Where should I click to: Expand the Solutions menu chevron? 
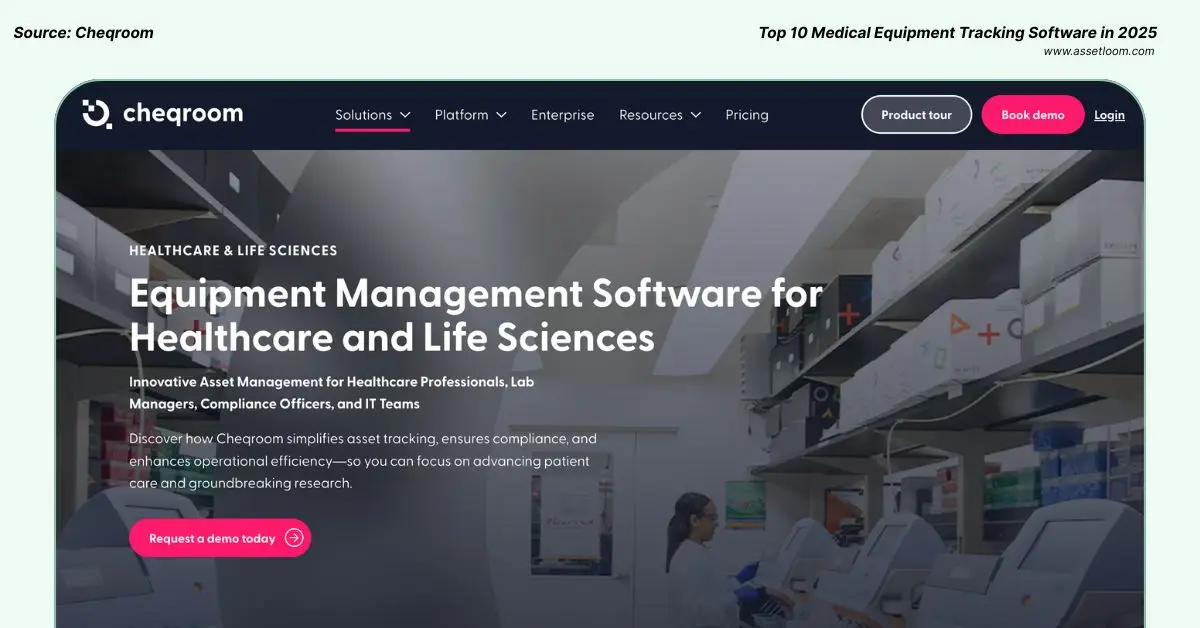405,115
